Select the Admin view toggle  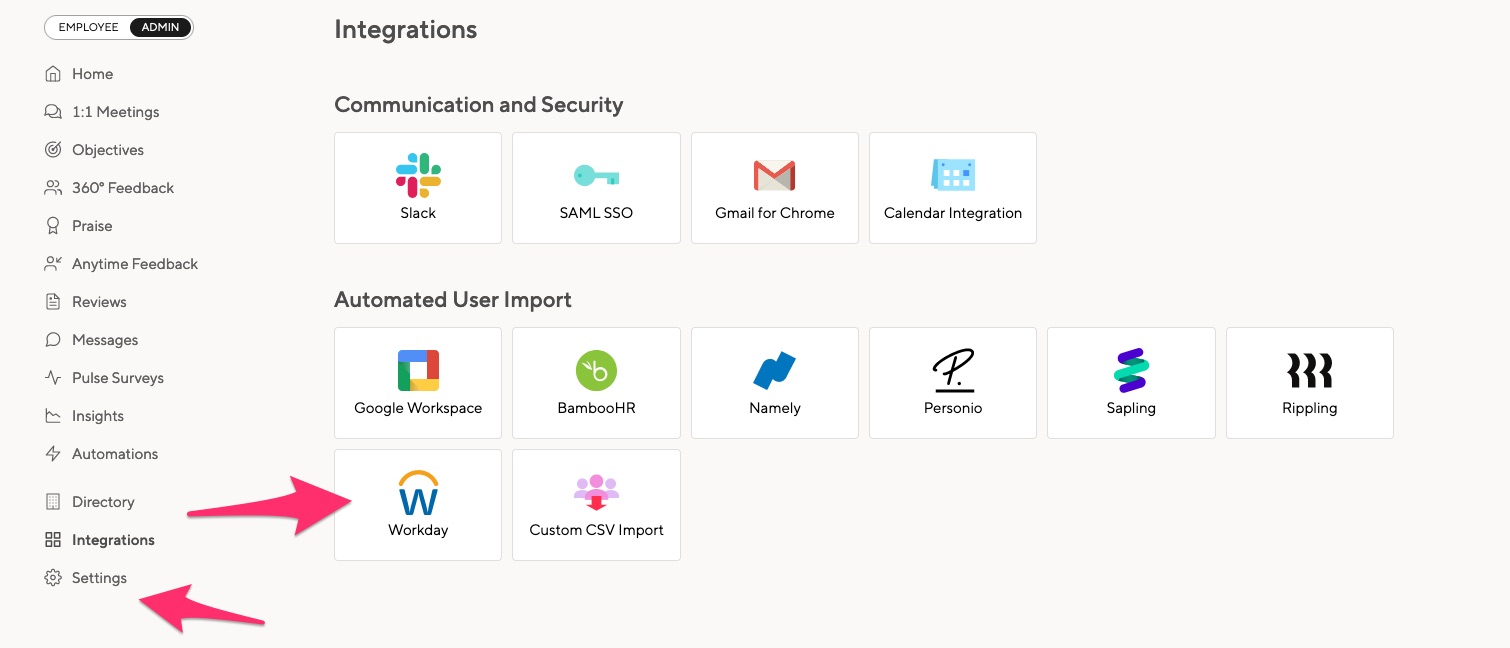click(x=159, y=27)
